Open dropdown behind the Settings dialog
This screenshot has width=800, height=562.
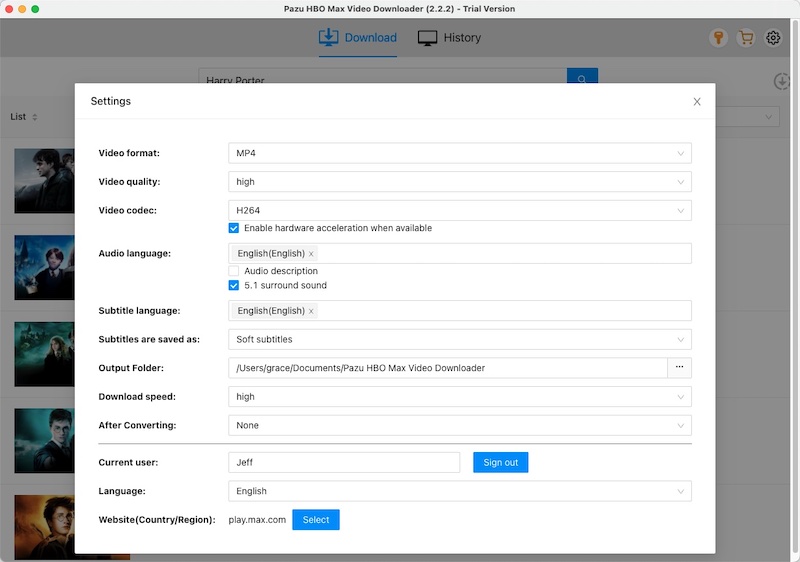(x=748, y=117)
